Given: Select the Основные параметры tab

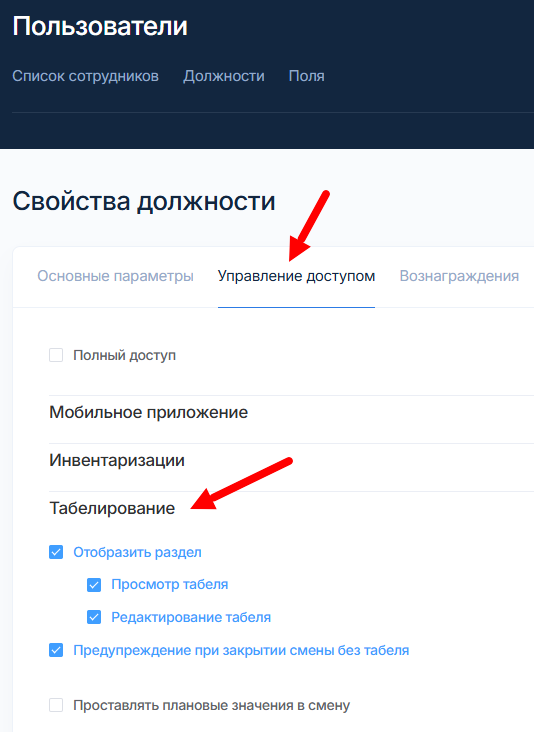Looking at the screenshot, I should pyautogui.click(x=115, y=276).
